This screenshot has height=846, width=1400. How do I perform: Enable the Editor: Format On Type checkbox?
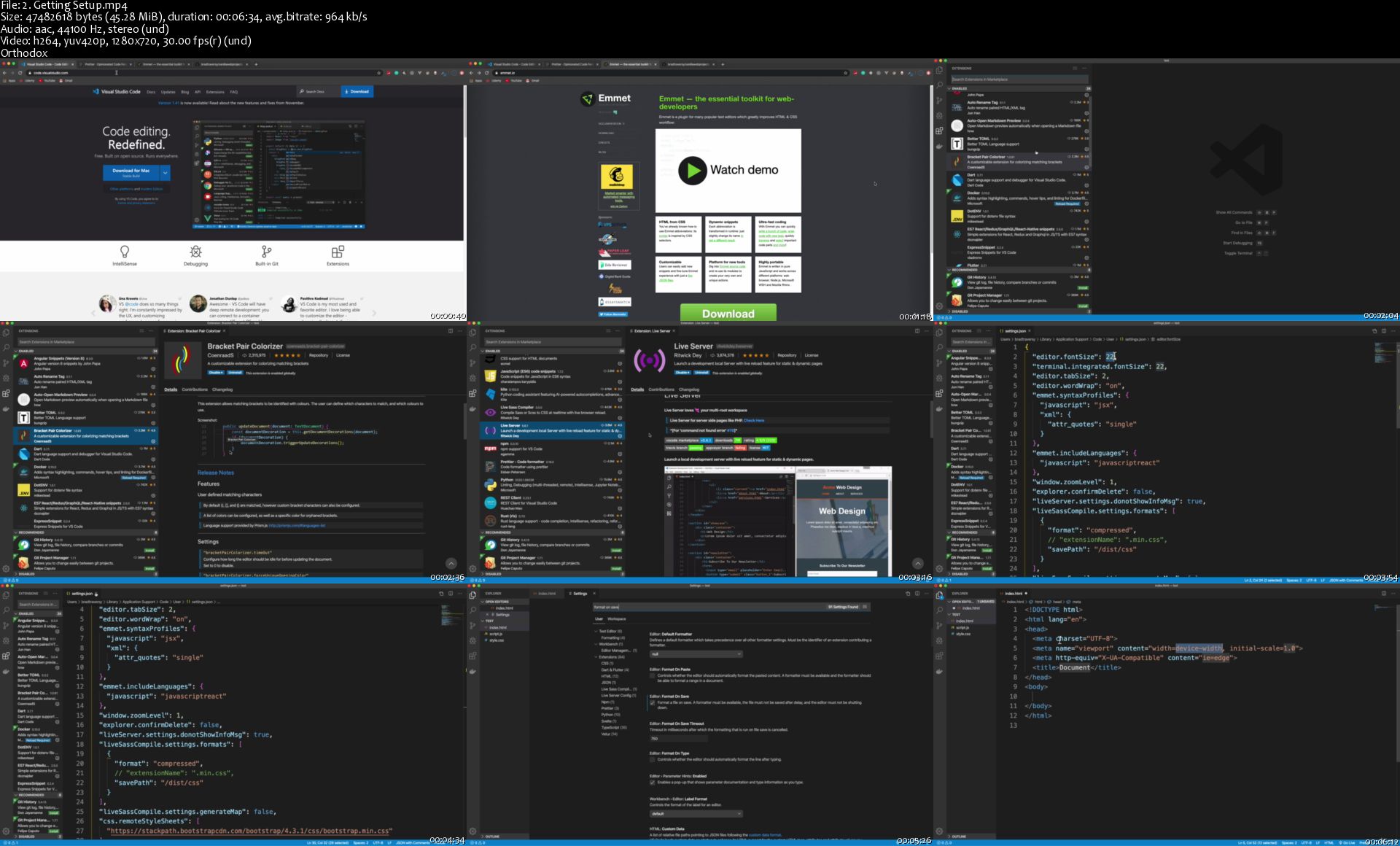click(653, 759)
